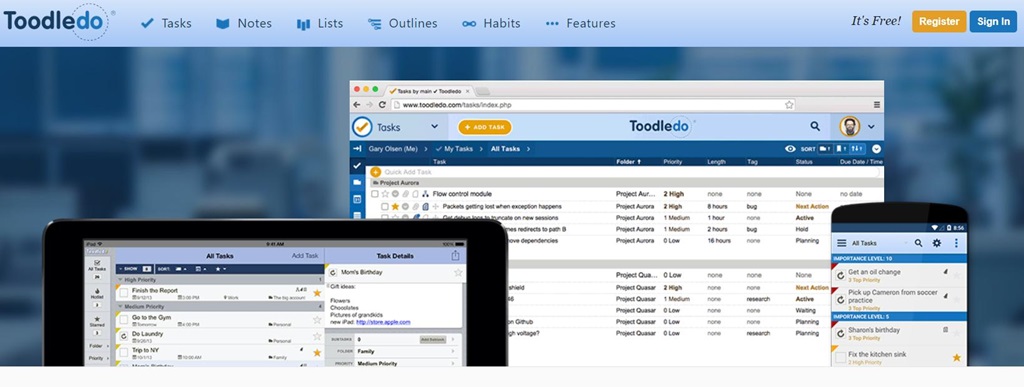Click the Quick Add Task field
1024x387 pixels.
click(625, 172)
